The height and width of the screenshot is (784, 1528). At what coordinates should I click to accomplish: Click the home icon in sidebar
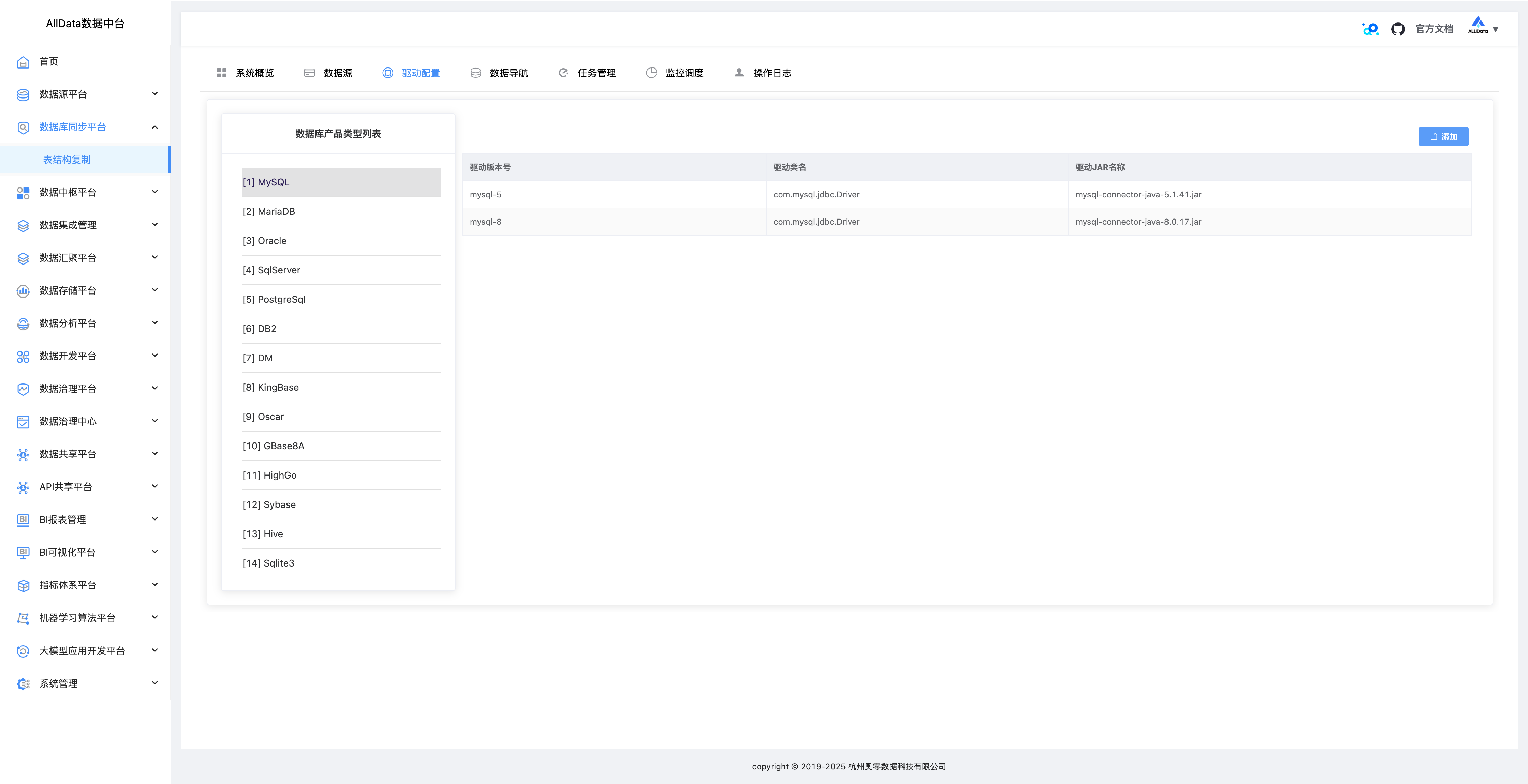coord(23,62)
